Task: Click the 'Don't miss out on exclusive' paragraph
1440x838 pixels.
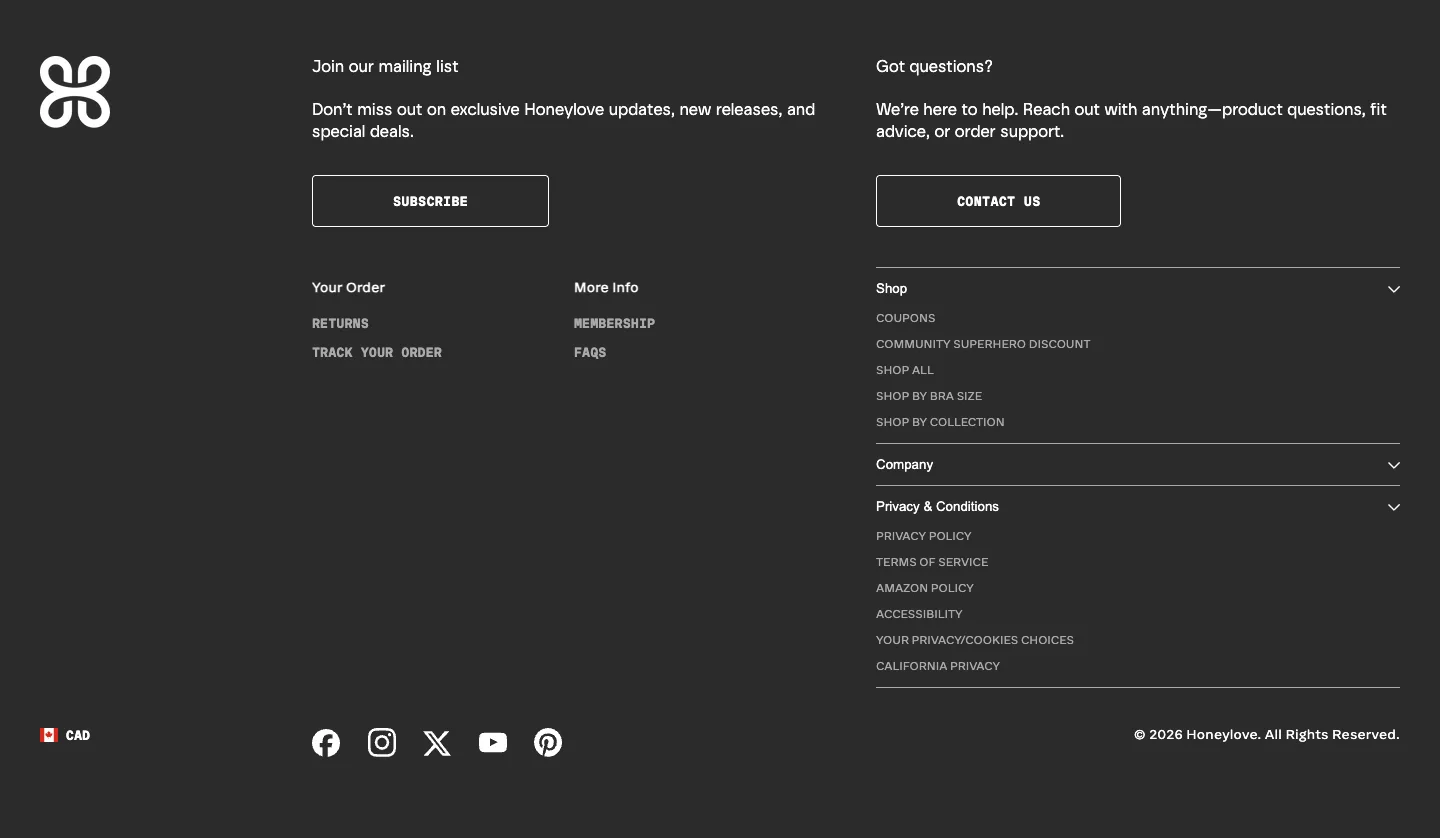Action: coord(563,120)
